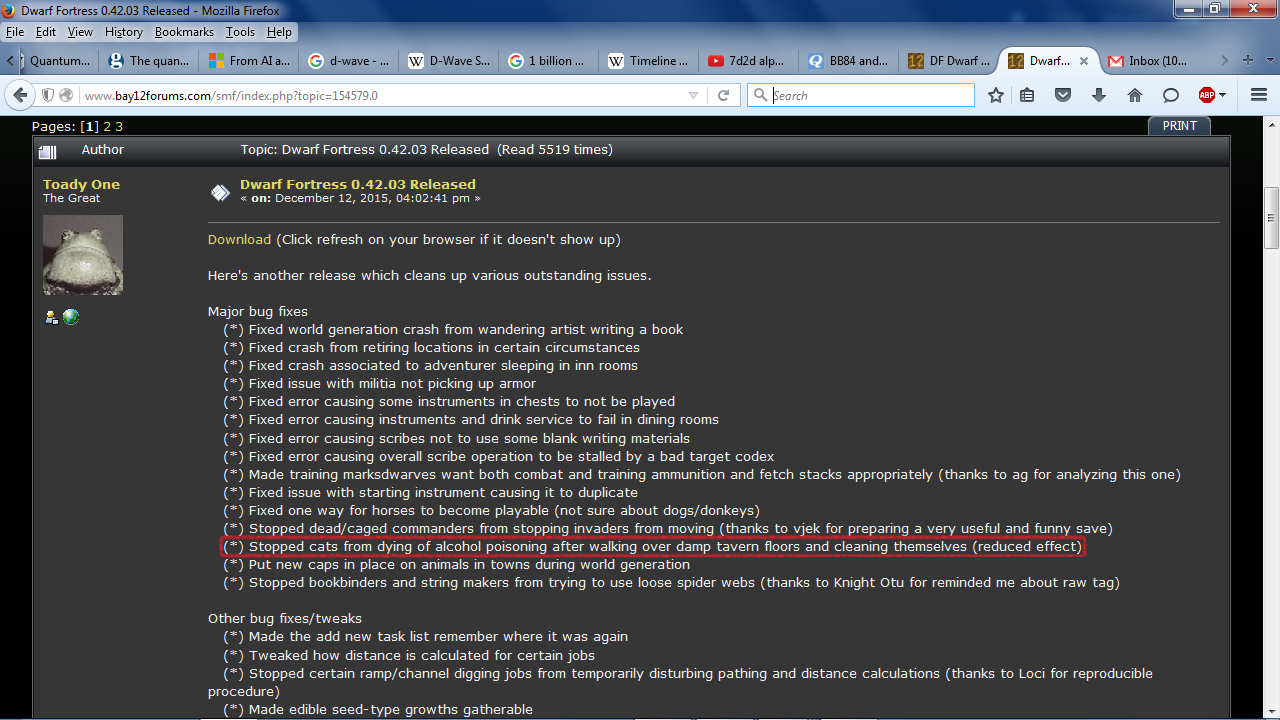
Task: Open the URL history dropdown arrow
Action: (693, 95)
